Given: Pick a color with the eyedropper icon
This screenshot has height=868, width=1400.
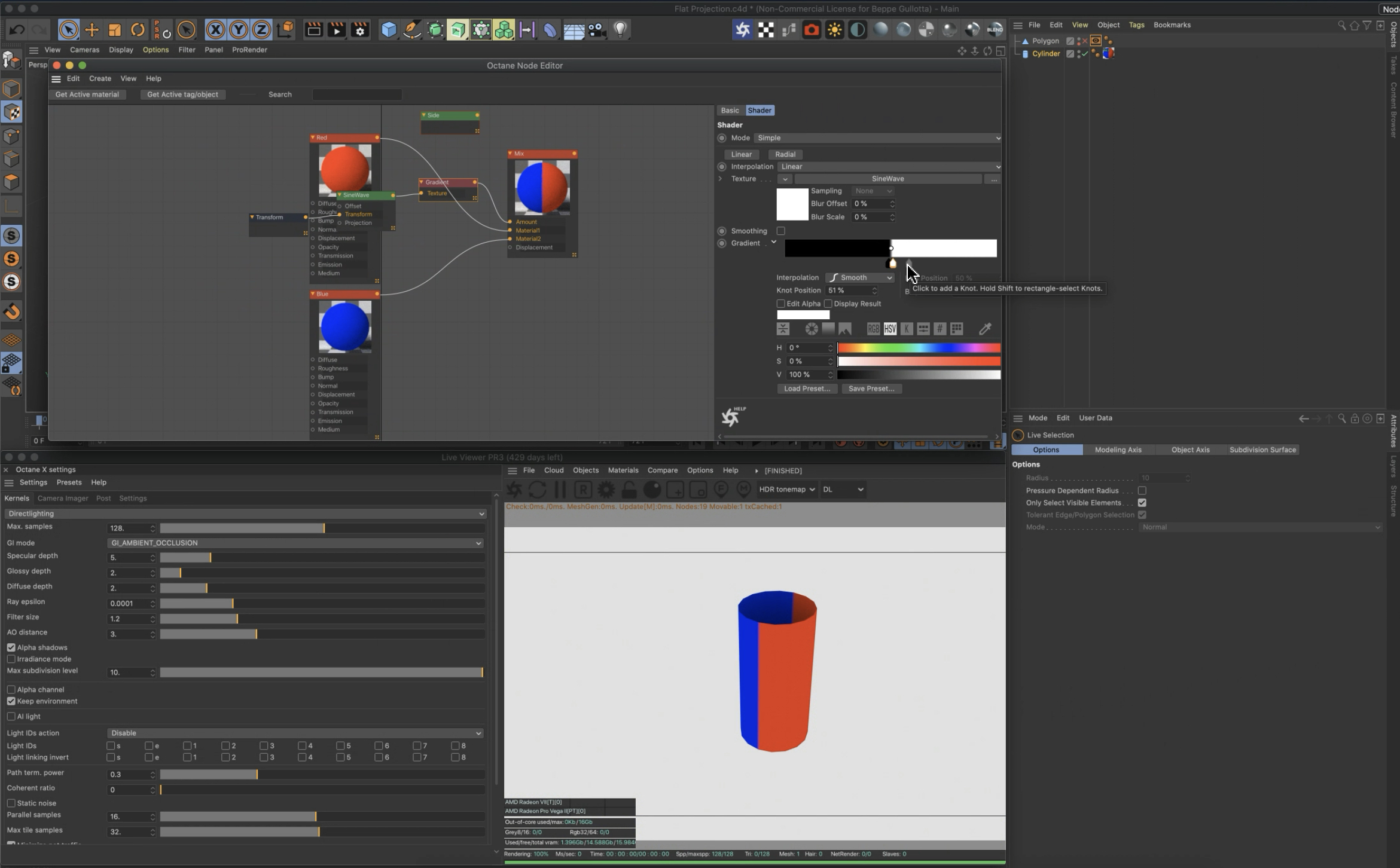Looking at the screenshot, I should pyautogui.click(x=984, y=329).
